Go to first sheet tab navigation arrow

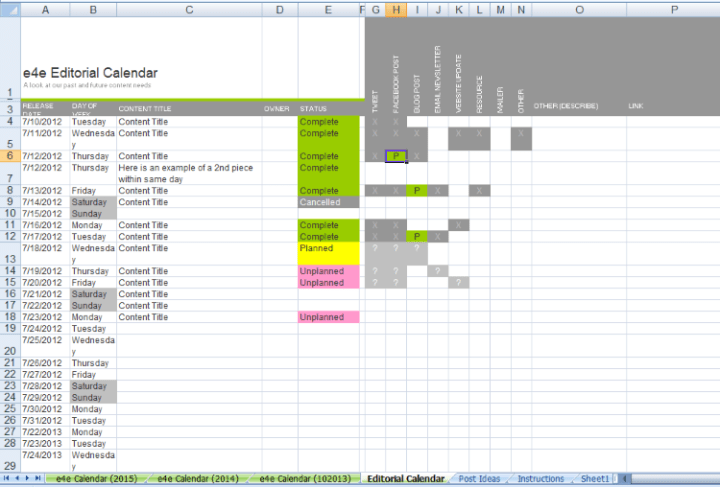pos(6,478)
